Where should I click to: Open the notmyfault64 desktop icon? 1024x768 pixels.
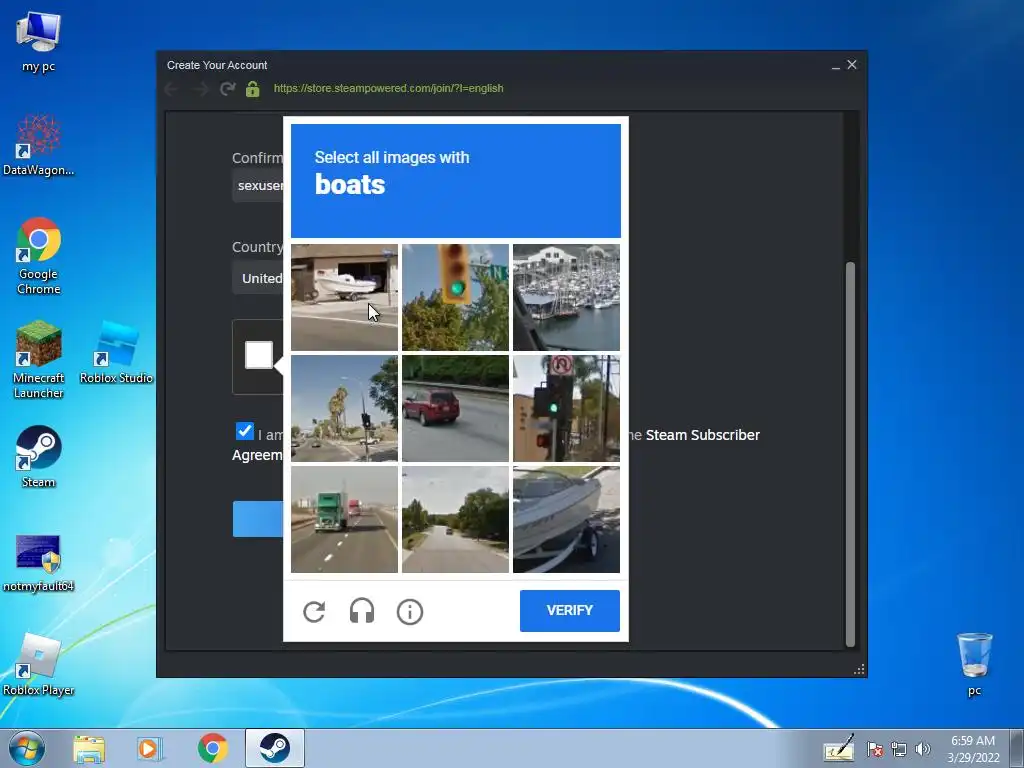[39, 563]
